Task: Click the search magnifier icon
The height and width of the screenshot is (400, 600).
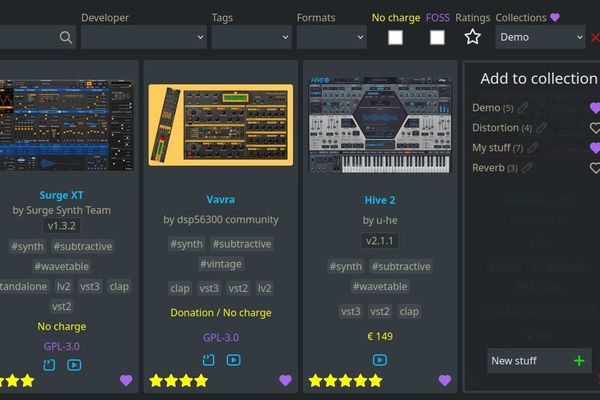Action: (x=66, y=37)
